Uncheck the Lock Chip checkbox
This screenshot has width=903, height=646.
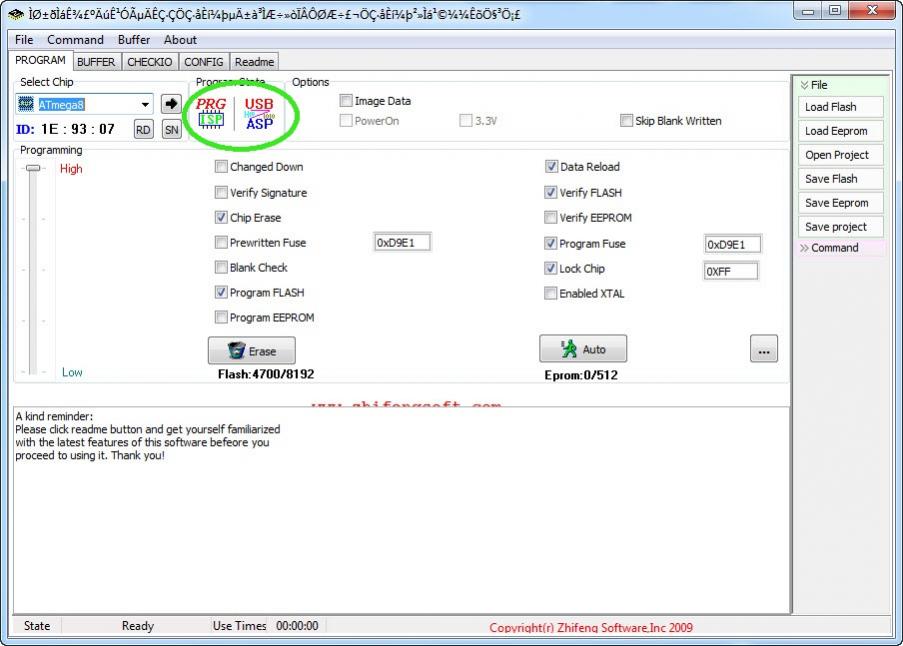(551, 269)
